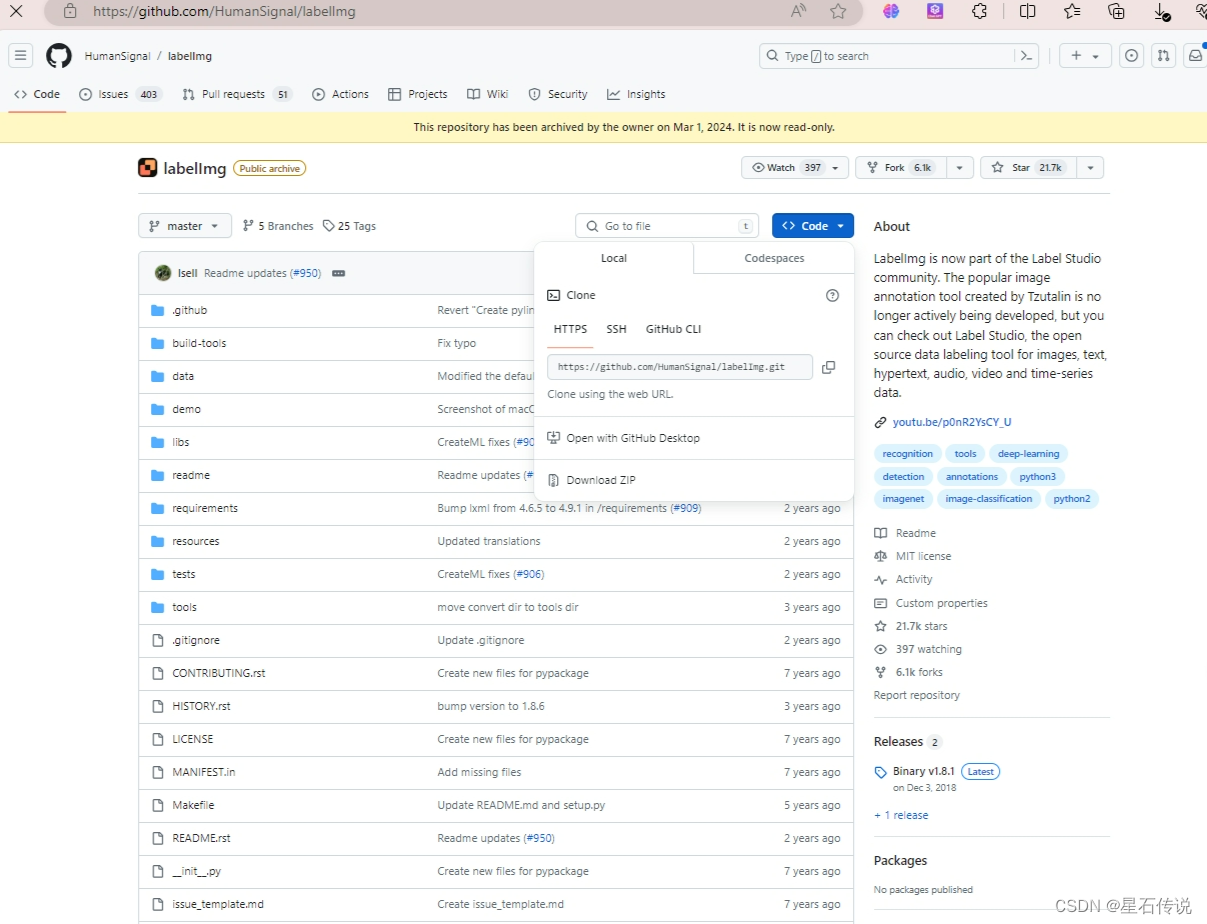Open the command palette icon in search
The width and height of the screenshot is (1207, 924).
point(1025,56)
